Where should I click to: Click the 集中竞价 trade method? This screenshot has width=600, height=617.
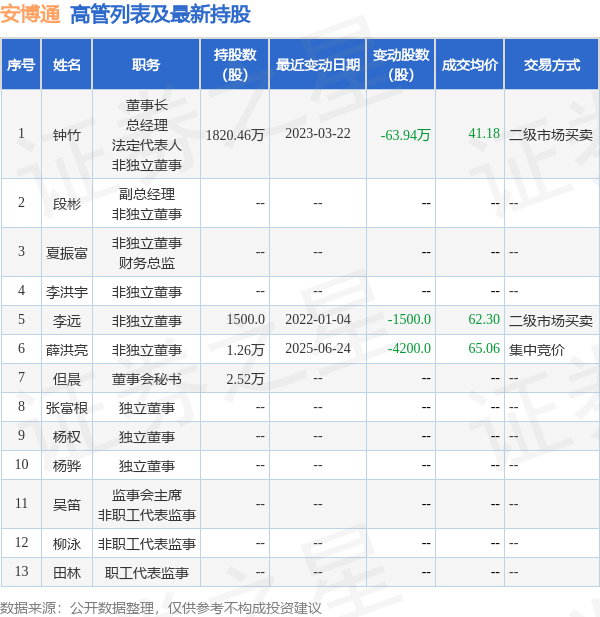tap(537, 350)
